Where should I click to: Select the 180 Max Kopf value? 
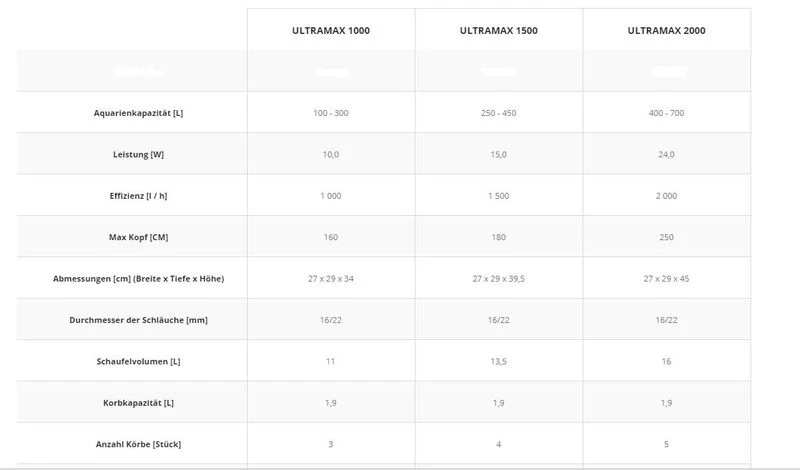pyautogui.click(x=498, y=237)
